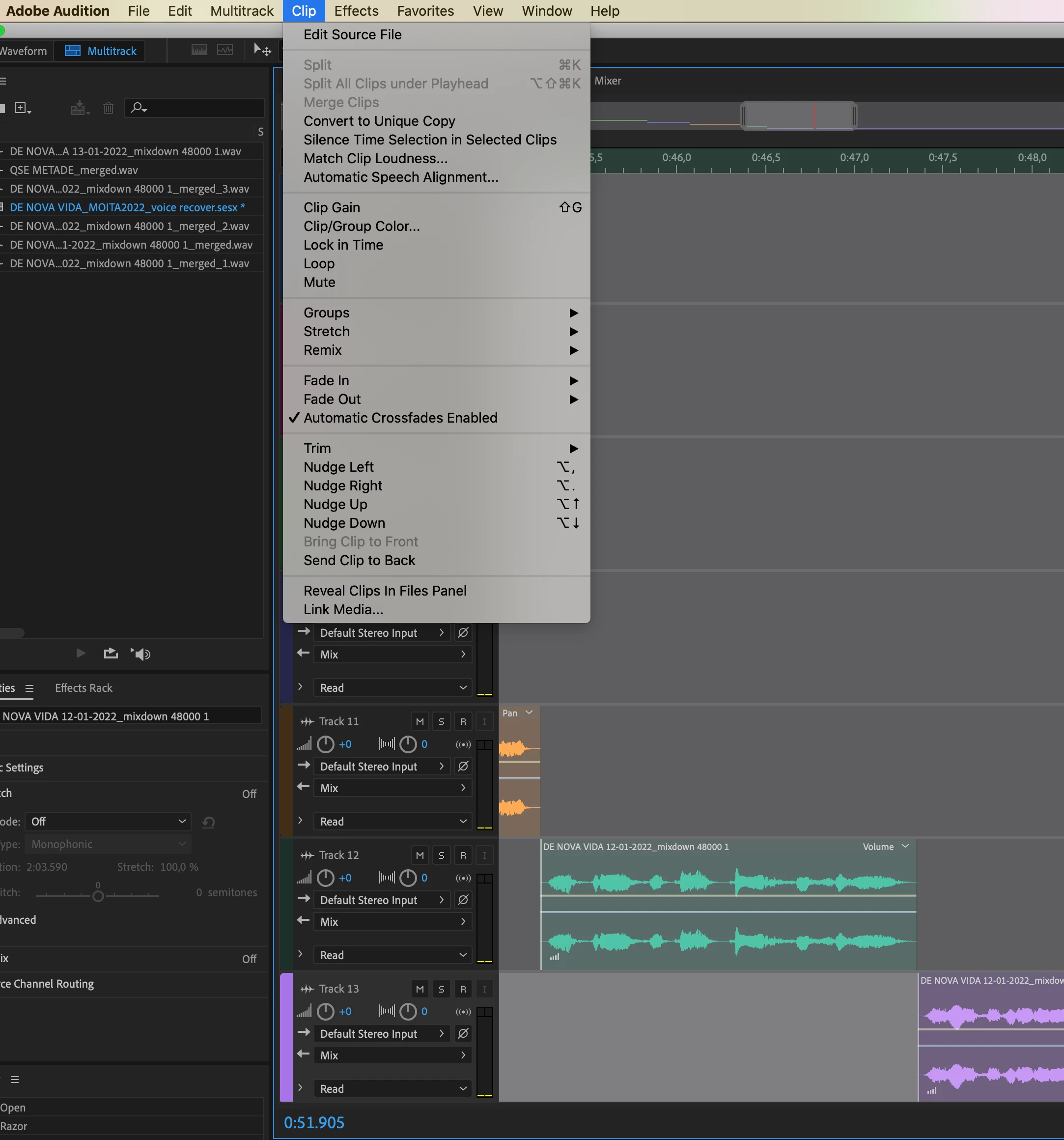
Task: Select Match Clip Loudness menu item
Action: coord(375,158)
